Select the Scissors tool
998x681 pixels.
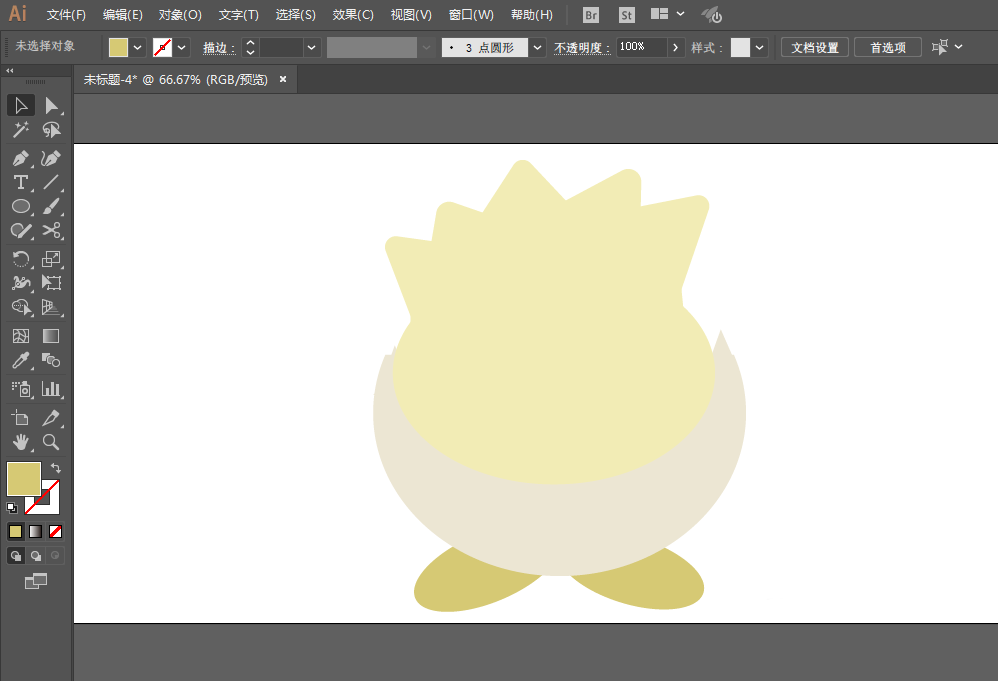click(x=51, y=230)
